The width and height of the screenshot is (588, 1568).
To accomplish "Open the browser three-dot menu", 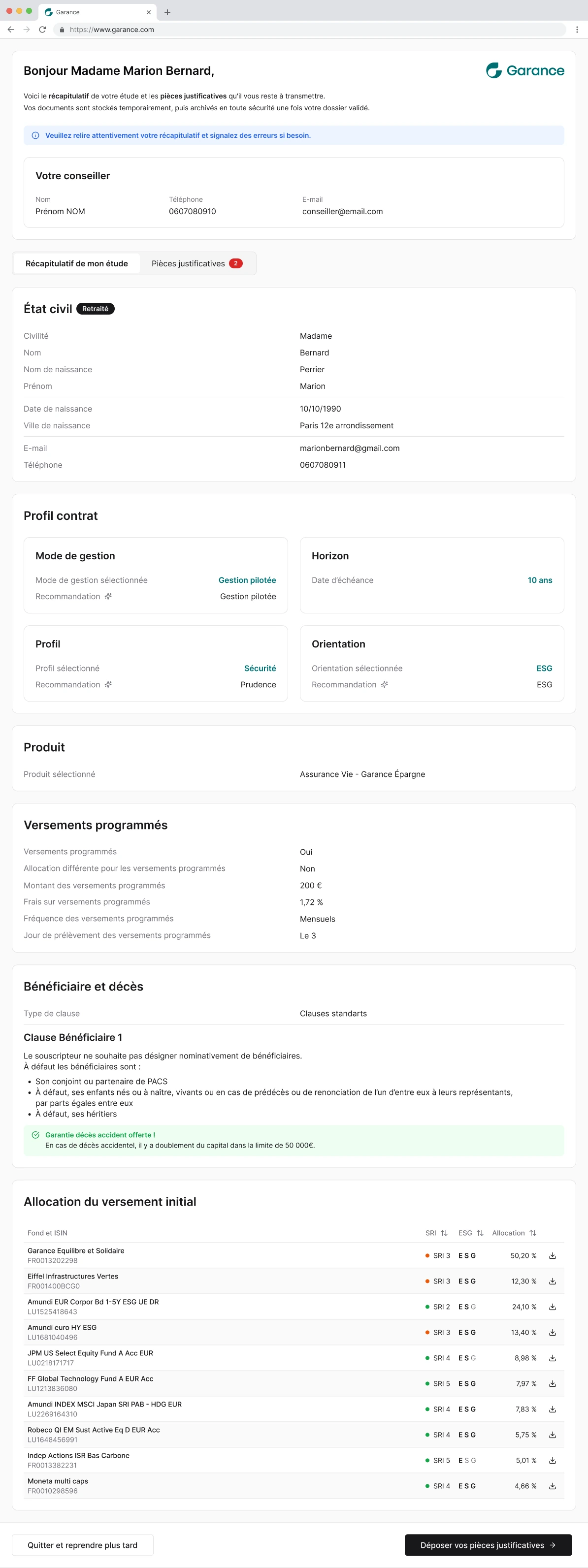I will [577, 29].
